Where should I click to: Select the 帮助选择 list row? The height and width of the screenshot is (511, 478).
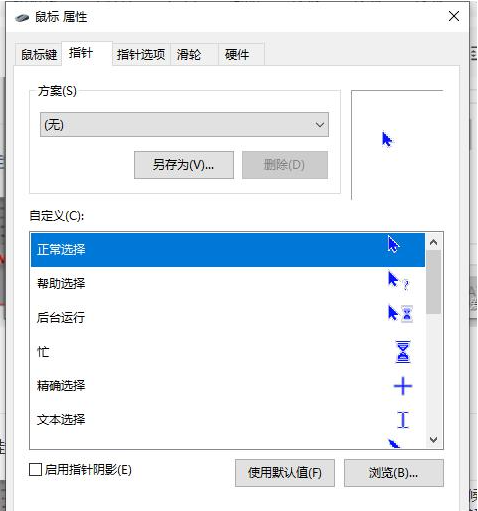(x=228, y=284)
